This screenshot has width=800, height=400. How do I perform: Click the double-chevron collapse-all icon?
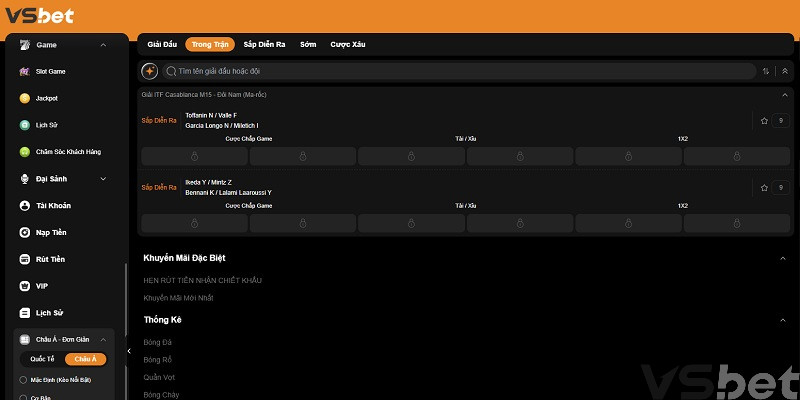785,71
